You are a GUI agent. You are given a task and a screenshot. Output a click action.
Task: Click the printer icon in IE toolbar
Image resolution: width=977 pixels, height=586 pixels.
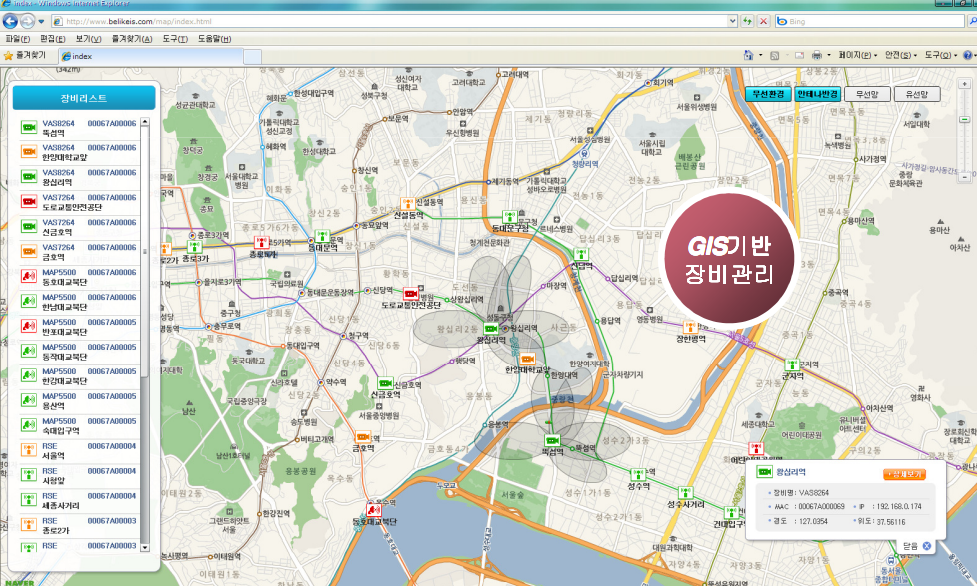(x=816, y=55)
